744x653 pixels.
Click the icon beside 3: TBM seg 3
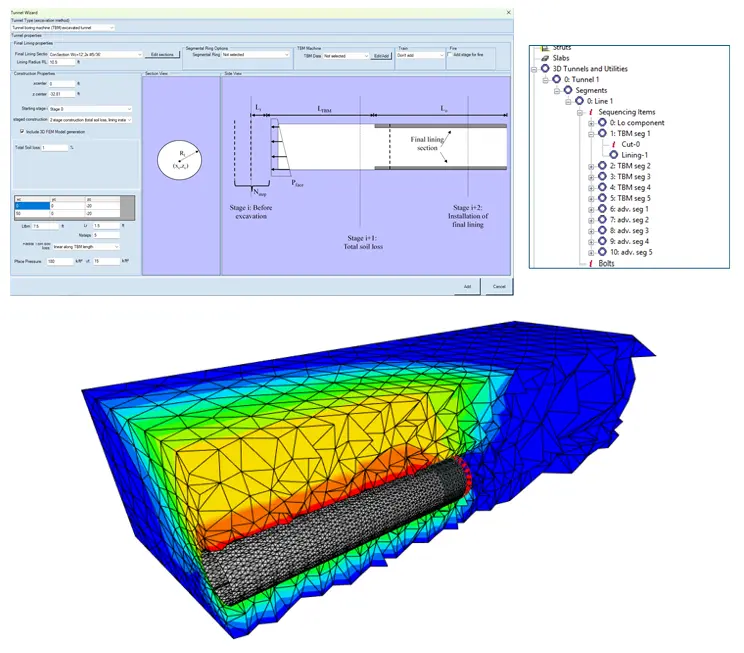point(602,177)
